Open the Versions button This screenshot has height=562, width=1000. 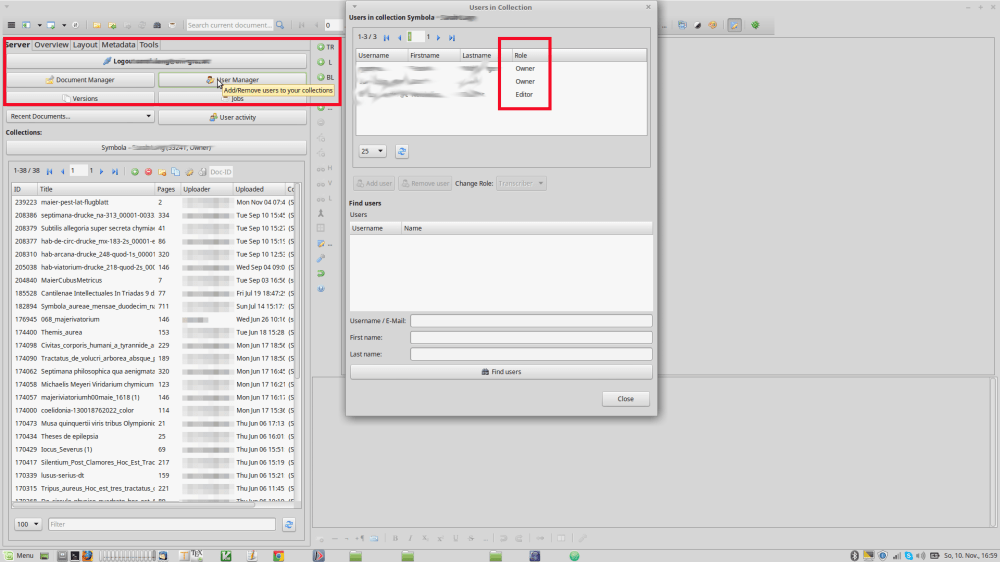click(x=80, y=98)
